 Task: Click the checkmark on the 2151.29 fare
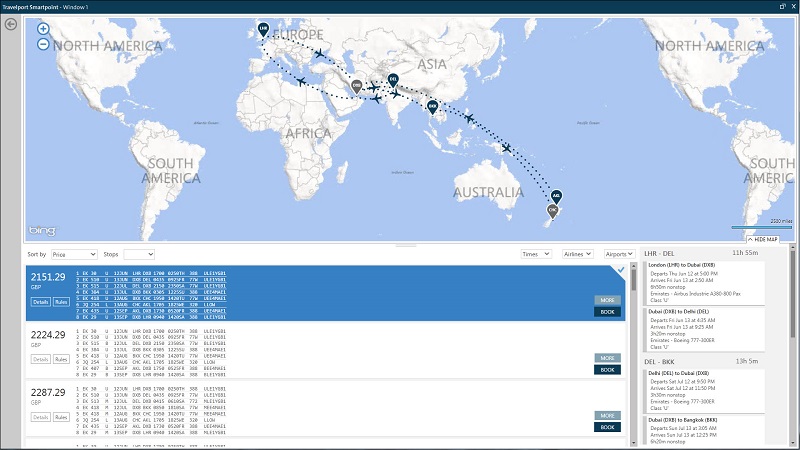tap(620, 270)
